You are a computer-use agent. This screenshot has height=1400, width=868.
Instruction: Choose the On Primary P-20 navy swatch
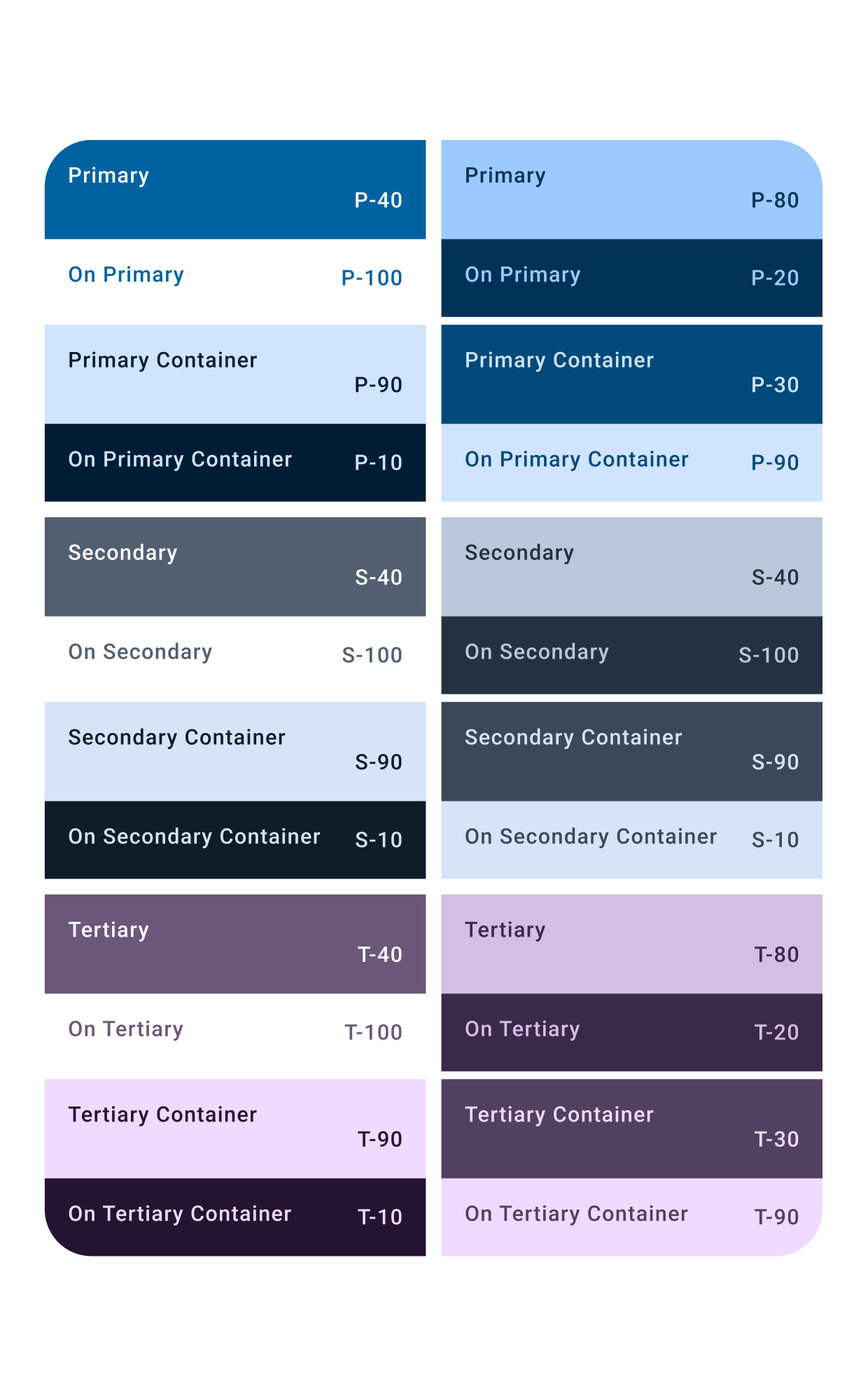point(631,278)
